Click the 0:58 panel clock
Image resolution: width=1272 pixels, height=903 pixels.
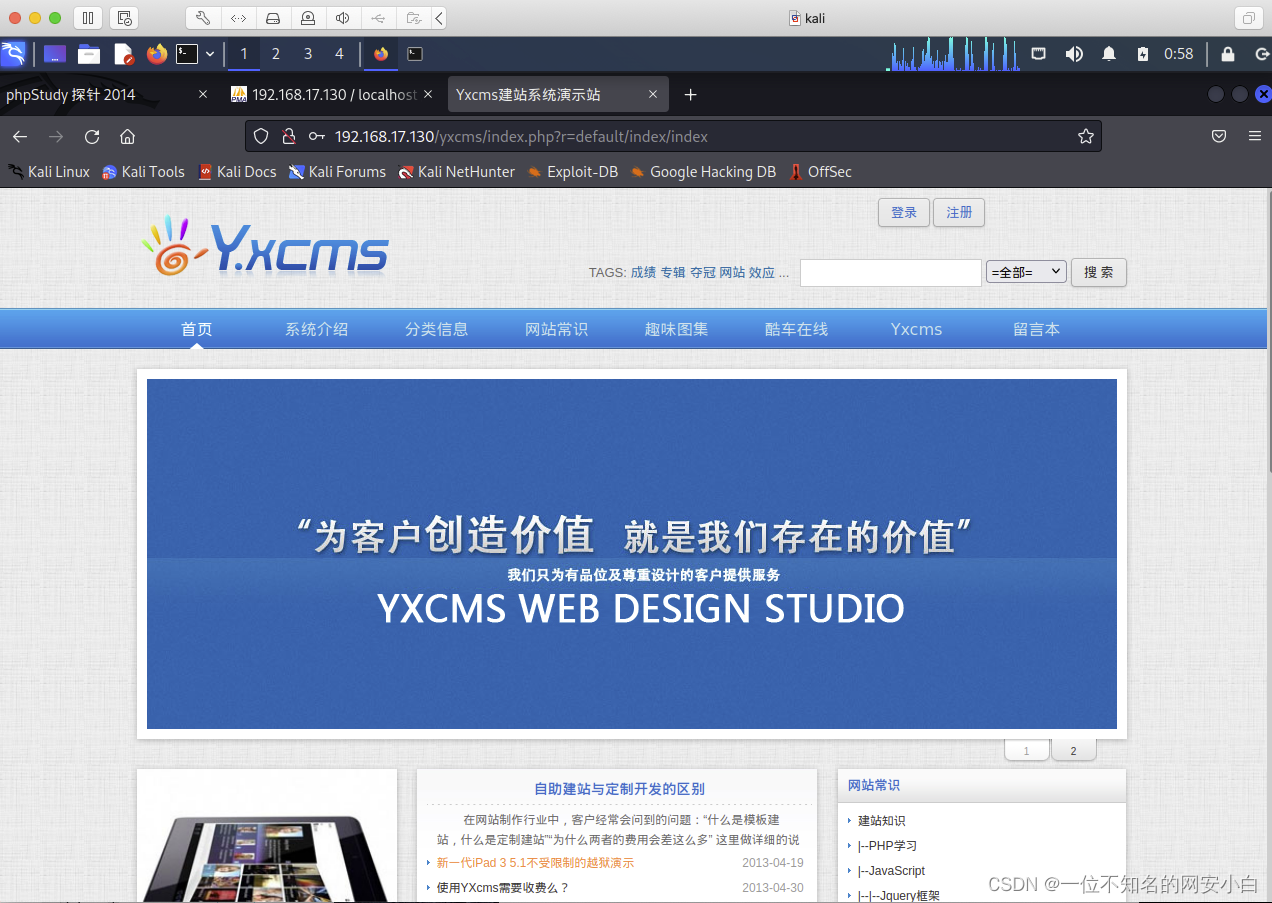(1179, 54)
